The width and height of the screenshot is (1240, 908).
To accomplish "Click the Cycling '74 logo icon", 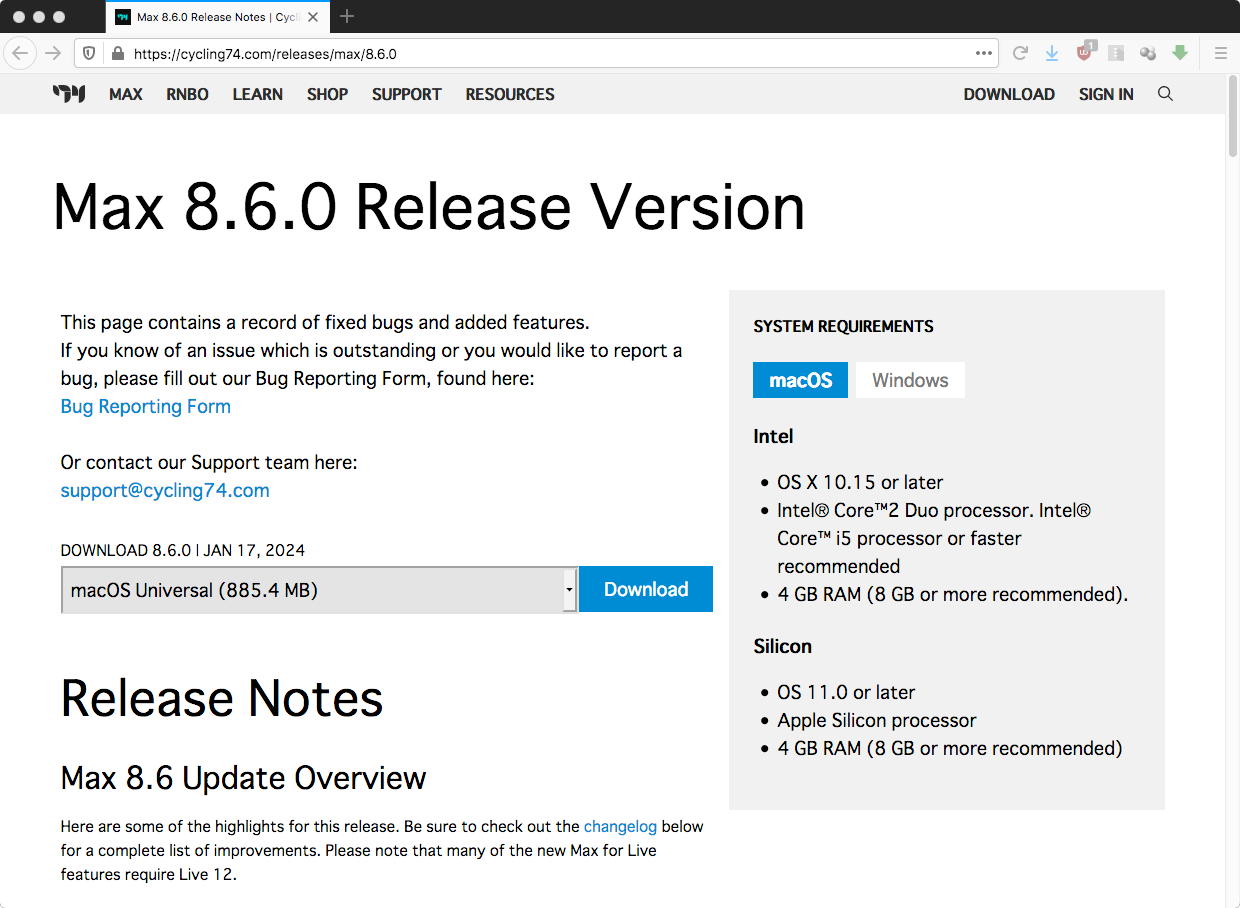I will [x=69, y=94].
